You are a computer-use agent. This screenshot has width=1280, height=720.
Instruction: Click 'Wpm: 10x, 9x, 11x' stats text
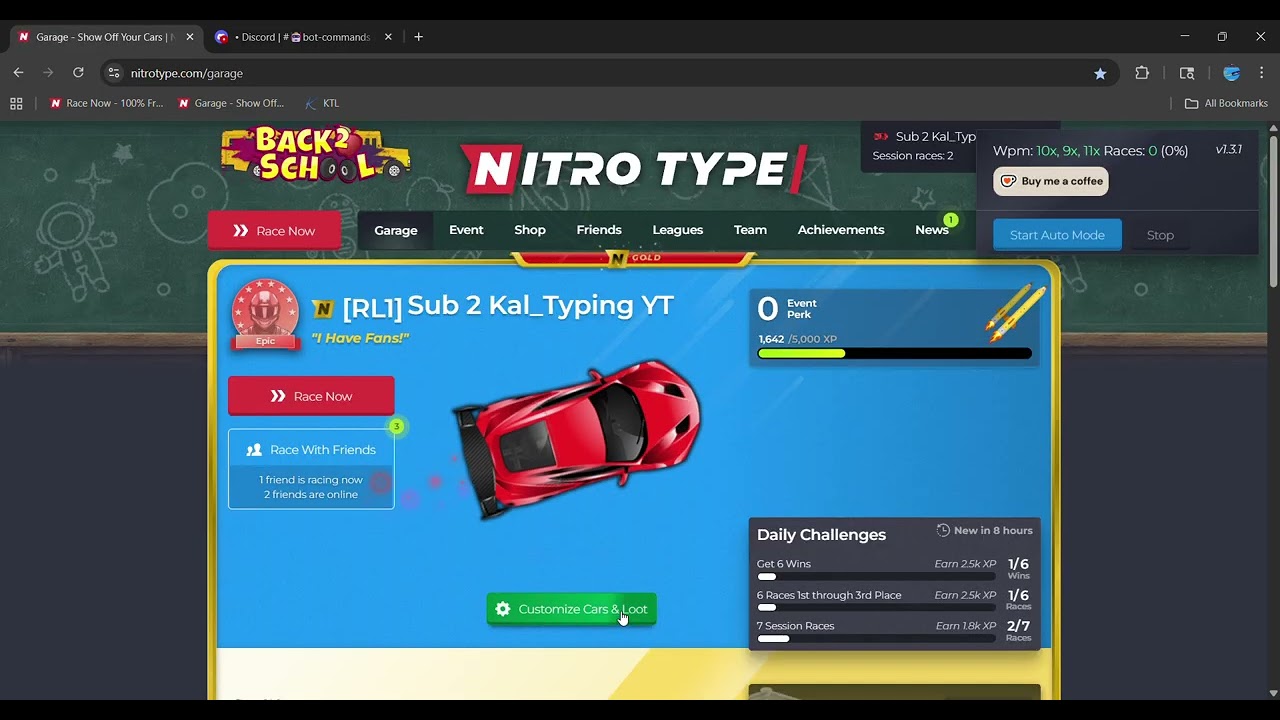click(x=1047, y=151)
